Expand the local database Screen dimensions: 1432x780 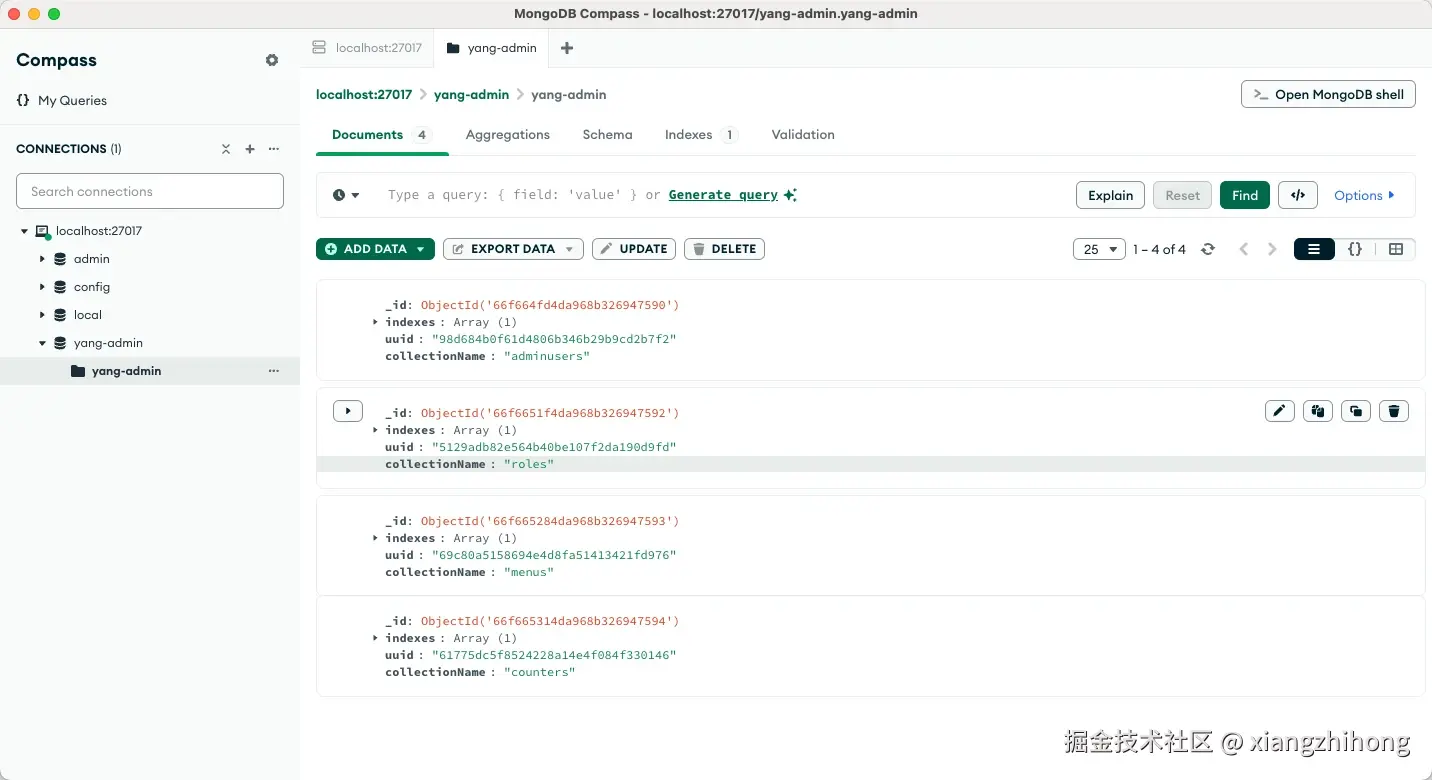(x=42, y=315)
